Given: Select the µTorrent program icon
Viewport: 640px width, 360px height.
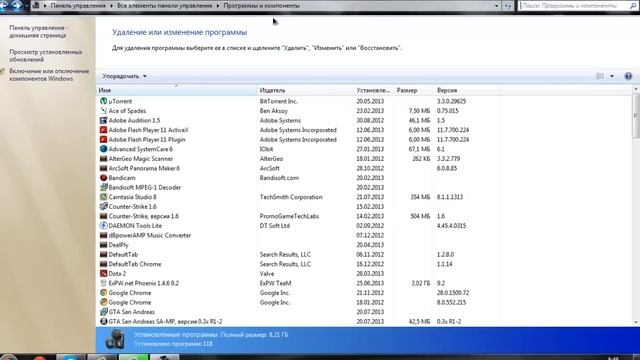Looking at the screenshot, I should [x=104, y=101].
